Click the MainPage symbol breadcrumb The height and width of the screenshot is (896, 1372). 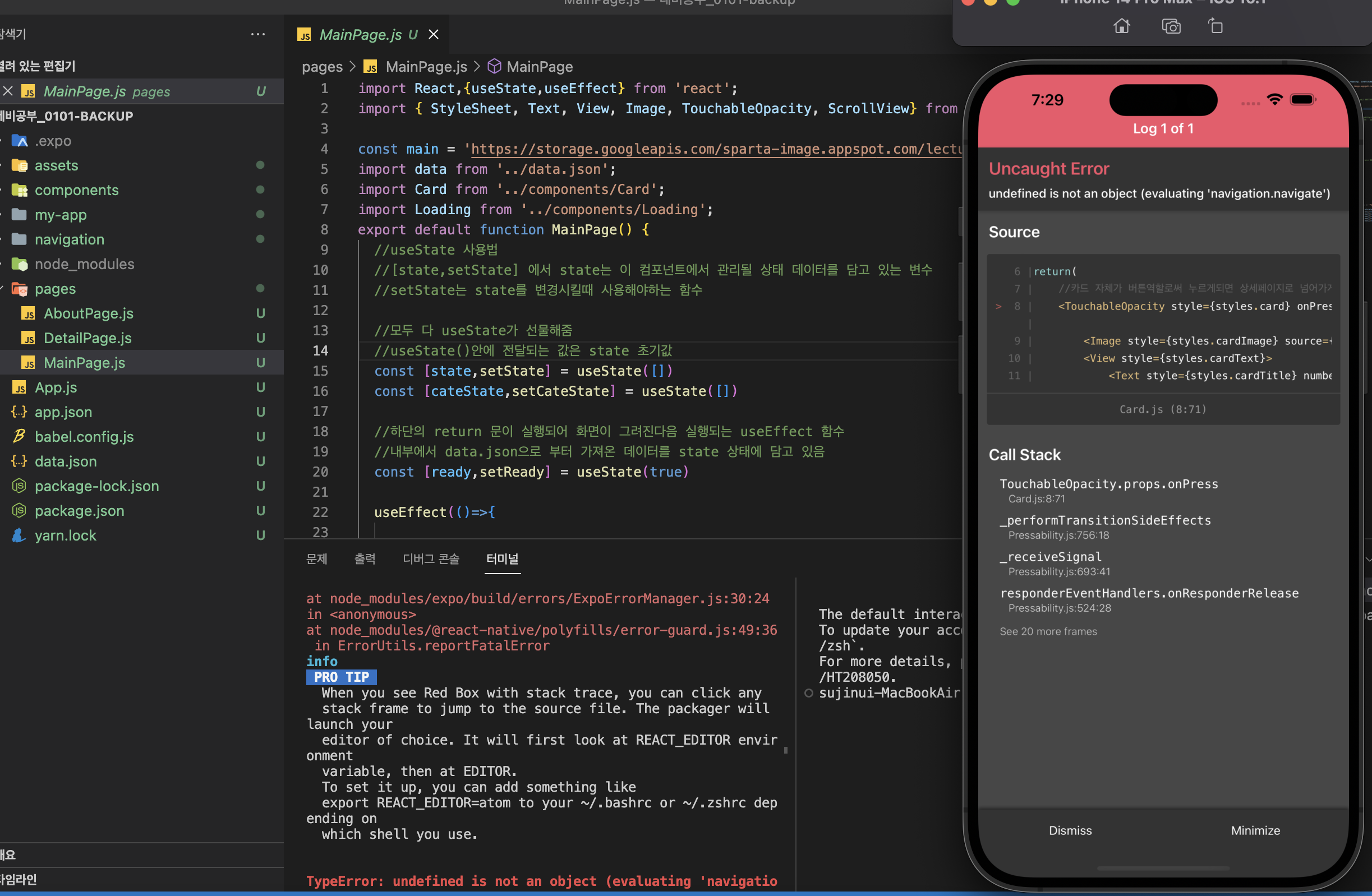tap(540, 67)
